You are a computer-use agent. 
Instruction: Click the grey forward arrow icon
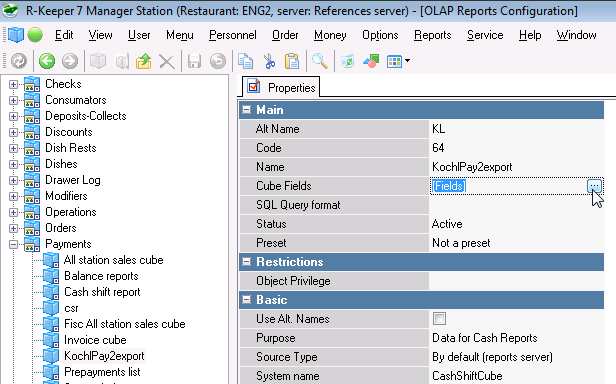coord(70,61)
